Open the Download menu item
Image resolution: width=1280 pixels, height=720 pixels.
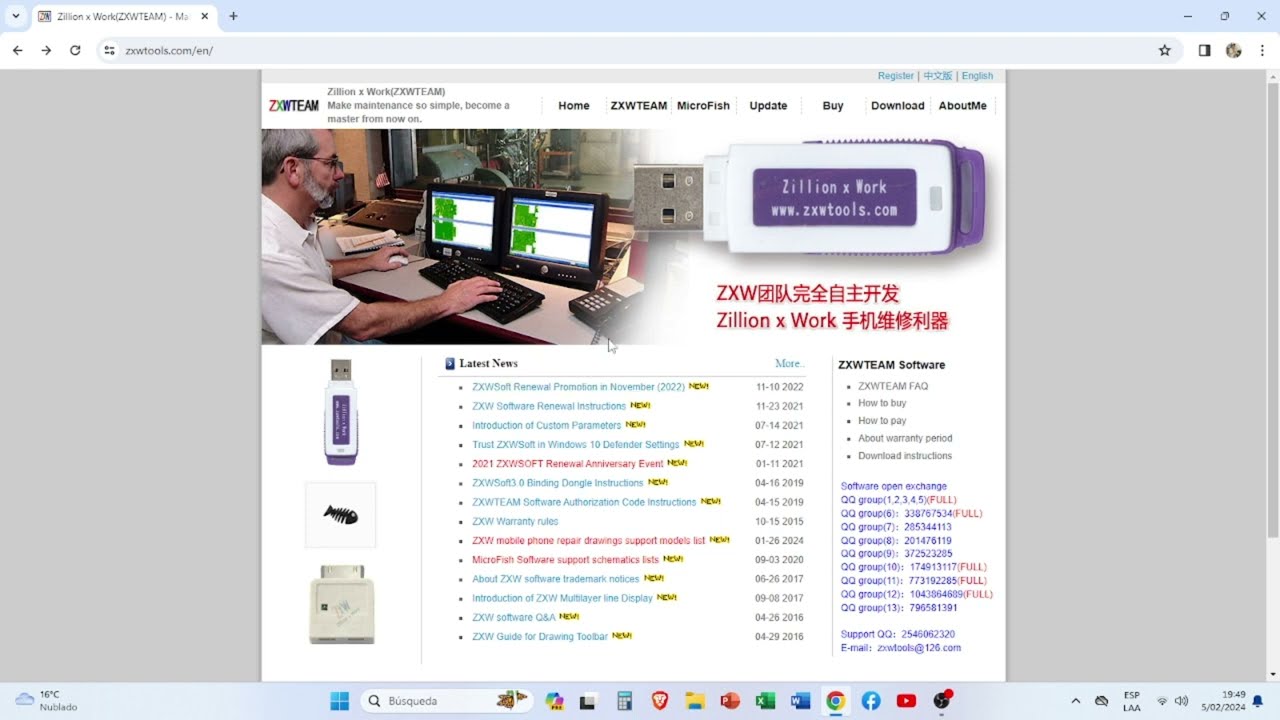pos(897,106)
